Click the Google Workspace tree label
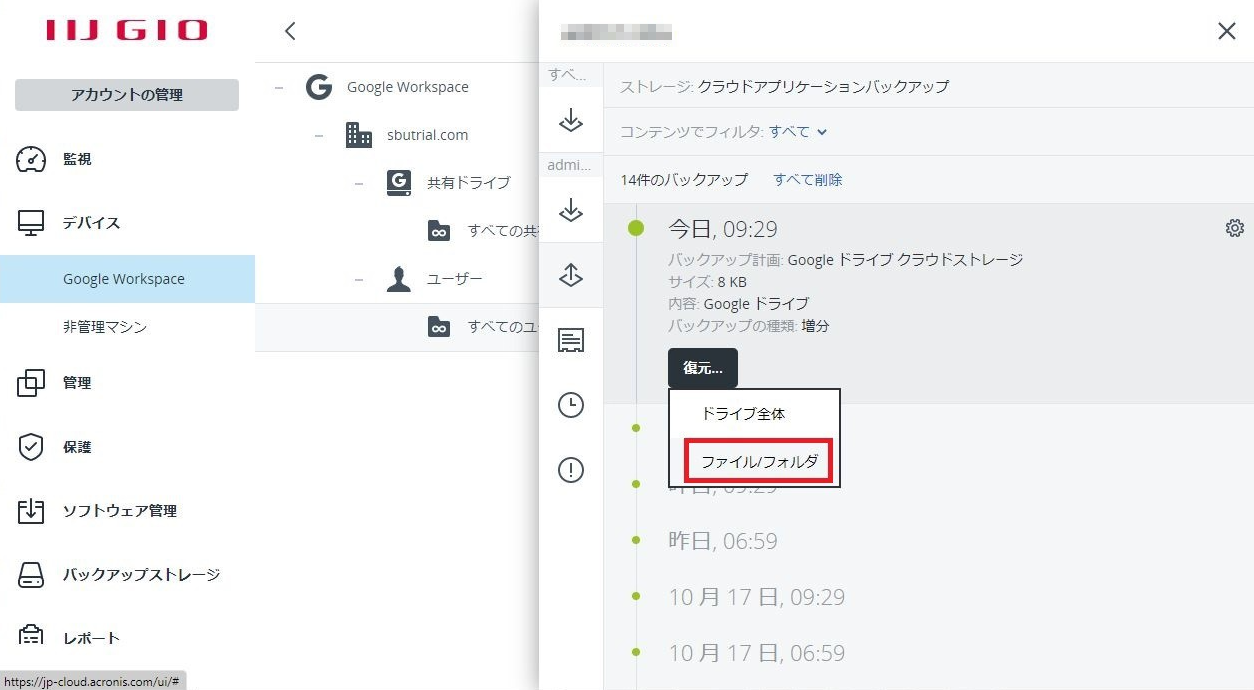 pyautogui.click(x=408, y=87)
